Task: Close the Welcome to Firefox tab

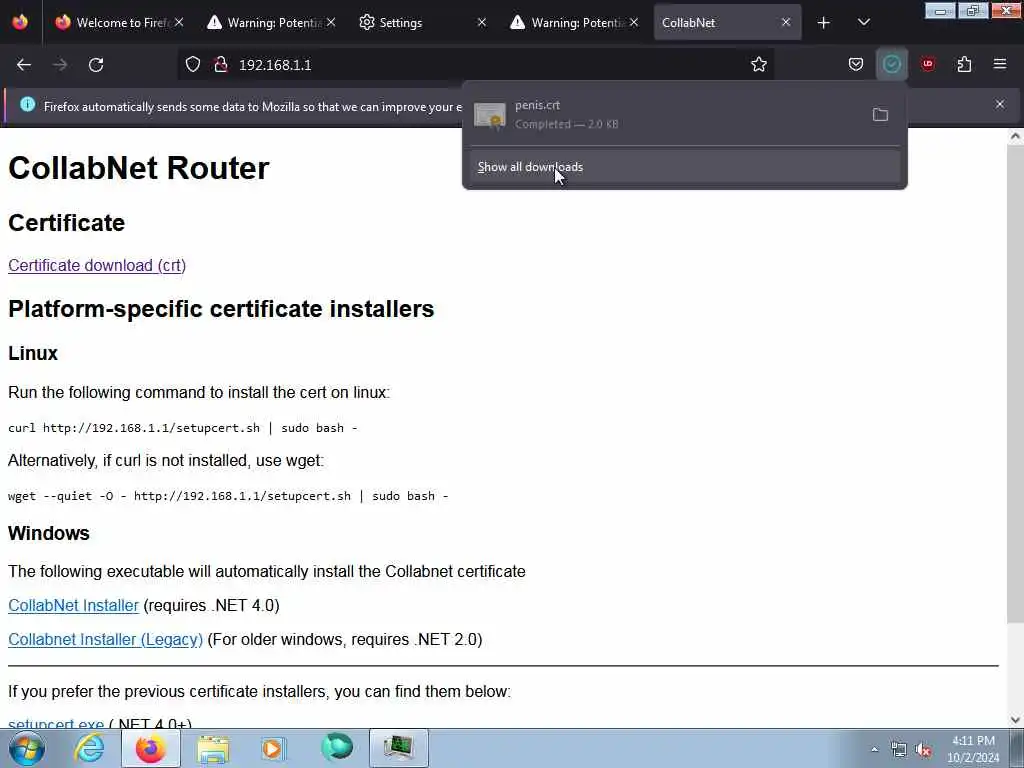Action: (x=178, y=22)
